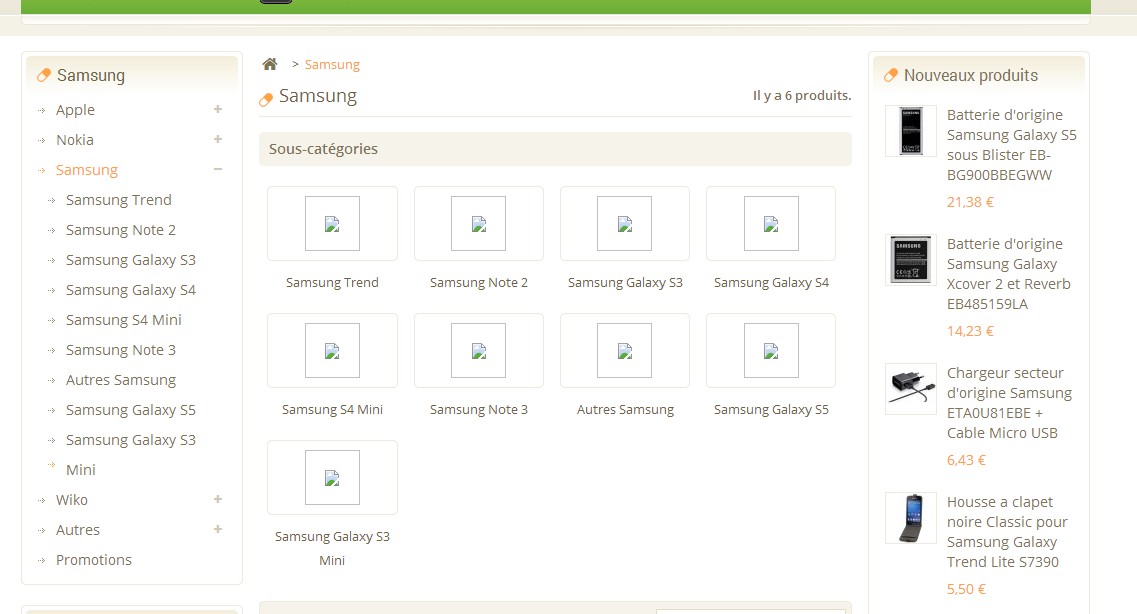Open Samsung Galaxy S5 in sidebar tree
The width and height of the screenshot is (1137, 614).
(131, 410)
